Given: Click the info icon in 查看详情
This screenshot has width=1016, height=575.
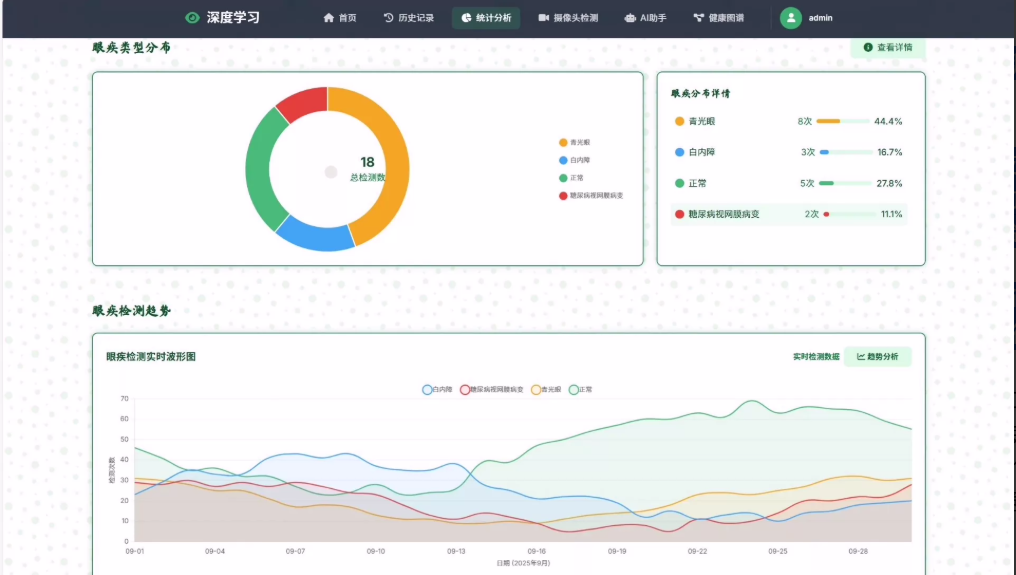Looking at the screenshot, I should [868, 47].
